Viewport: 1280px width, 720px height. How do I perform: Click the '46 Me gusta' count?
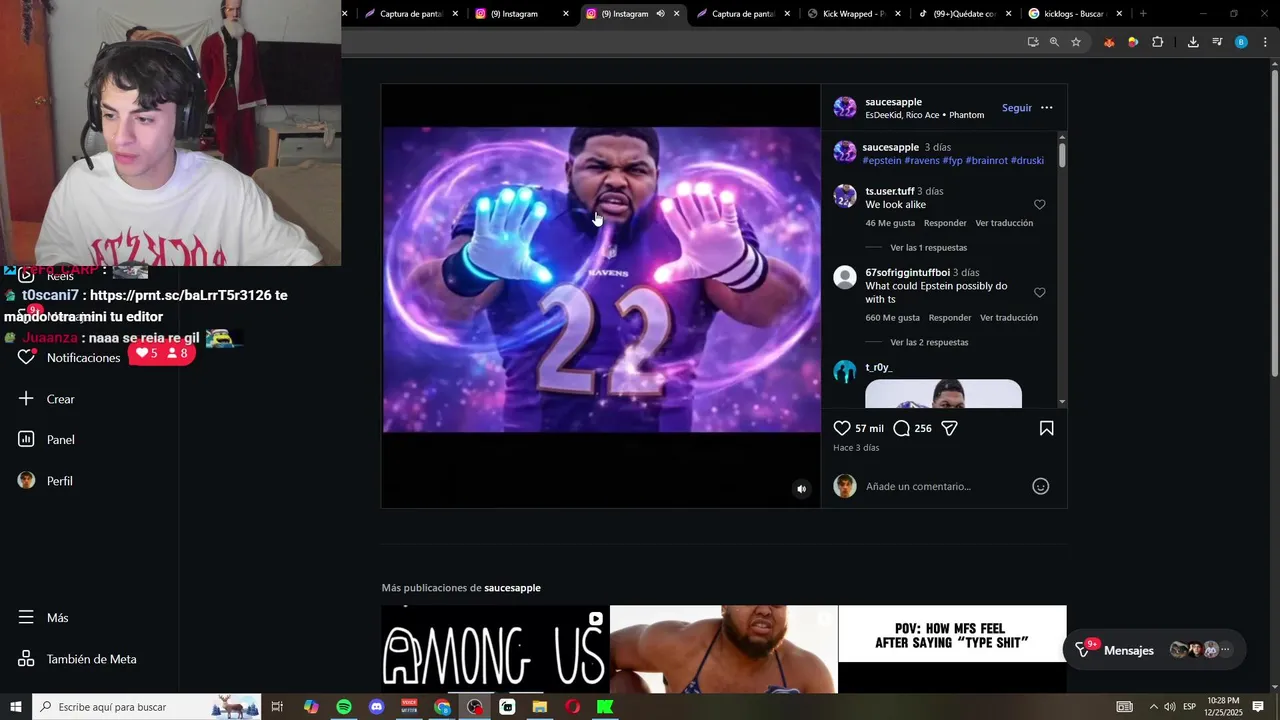[x=890, y=223]
